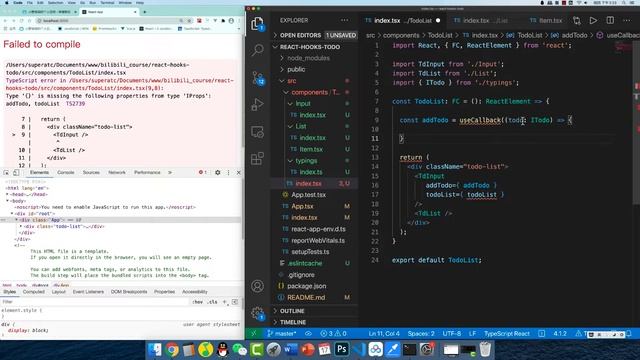Click the Explorer more actions ellipsis
Image resolution: width=640 pixels, height=360 pixels.
click(x=345, y=20)
